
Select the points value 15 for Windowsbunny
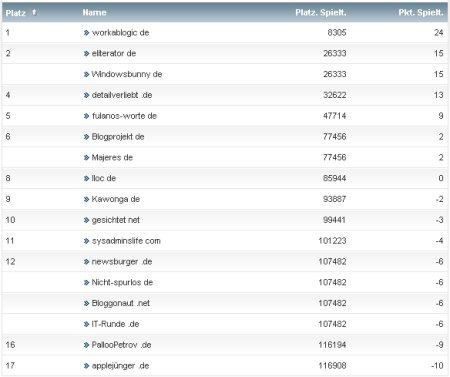tap(439, 74)
